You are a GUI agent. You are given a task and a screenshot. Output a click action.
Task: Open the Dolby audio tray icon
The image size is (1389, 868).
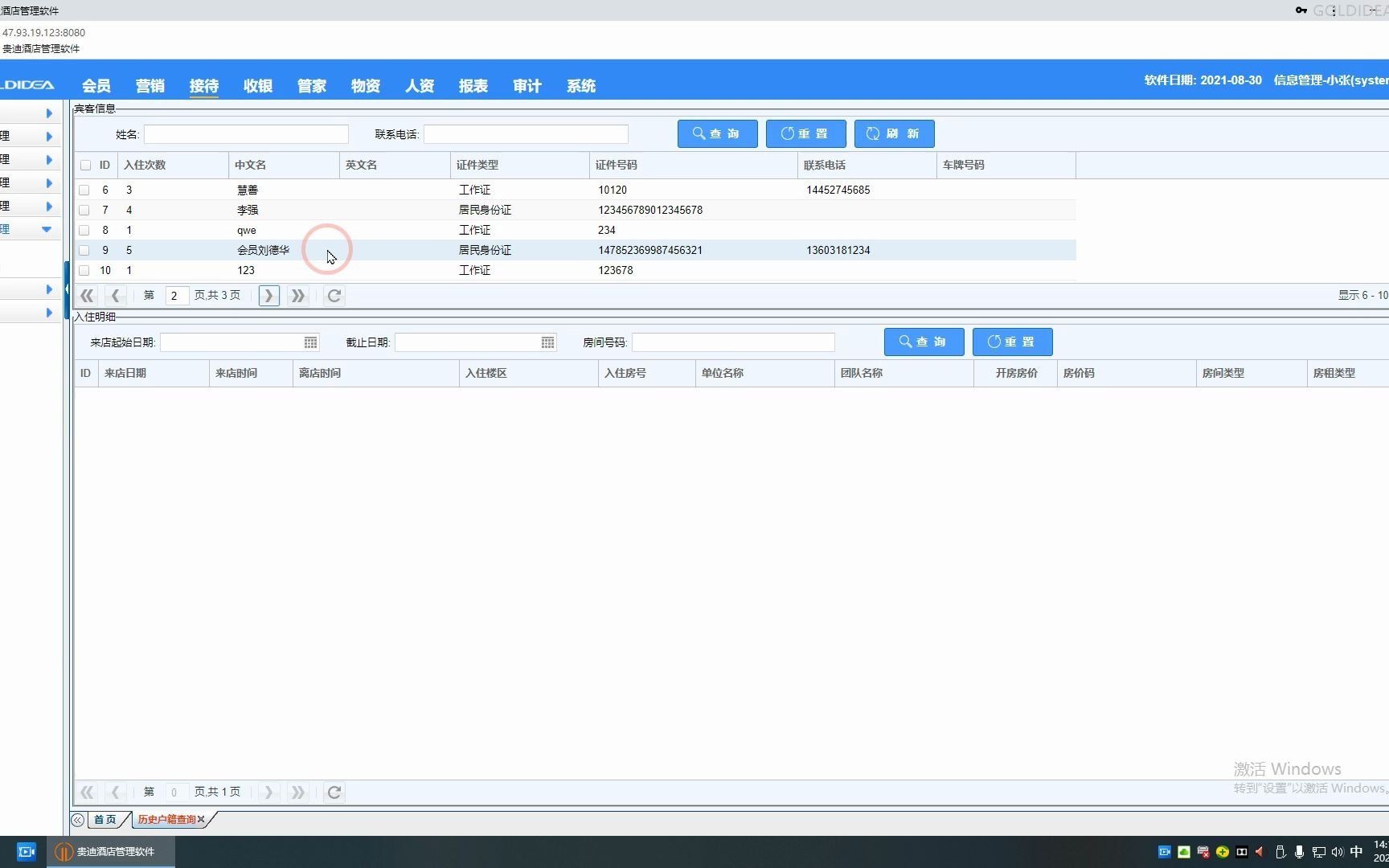(1242, 852)
